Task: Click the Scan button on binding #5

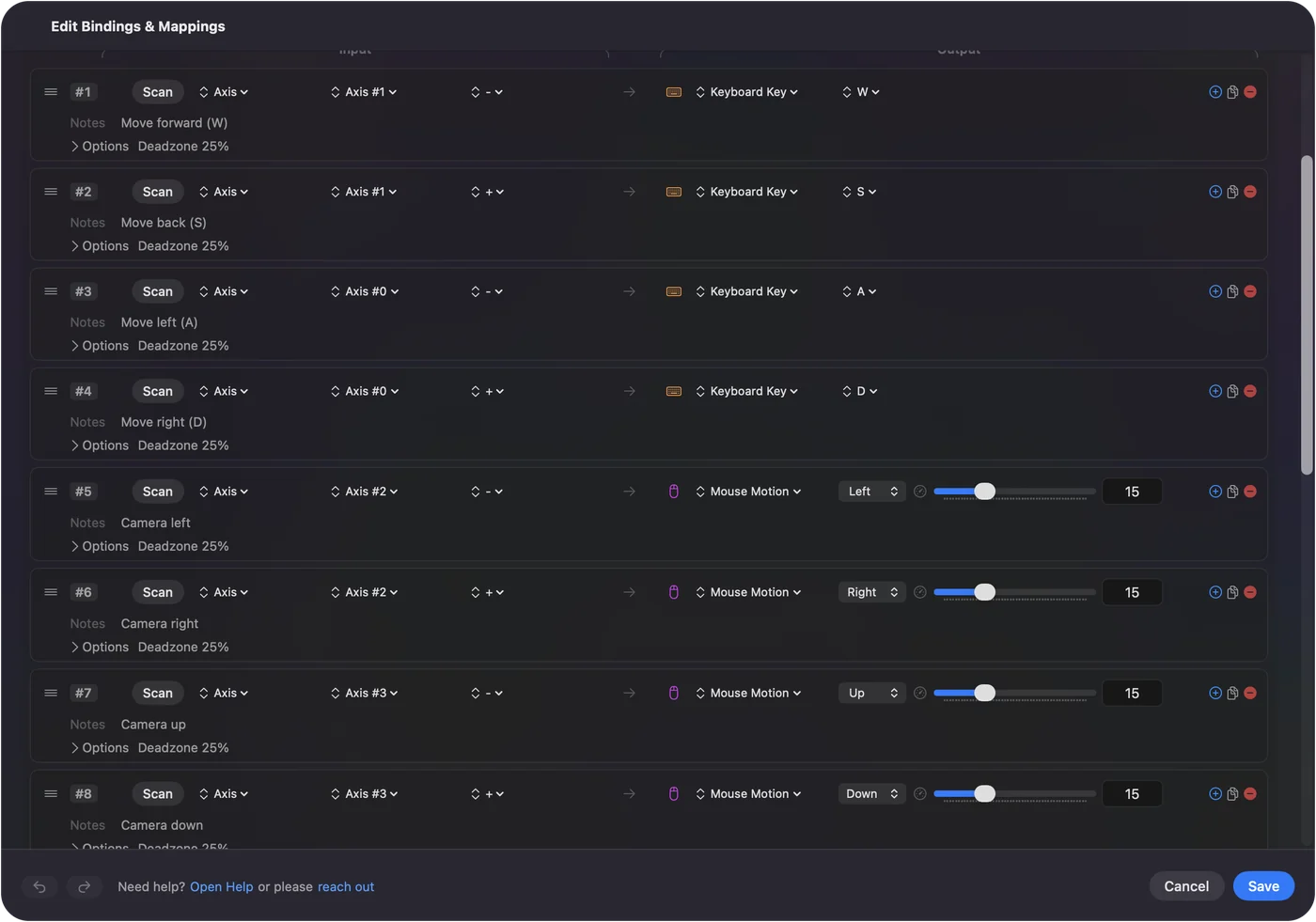Action: pyautogui.click(x=158, y=492)
